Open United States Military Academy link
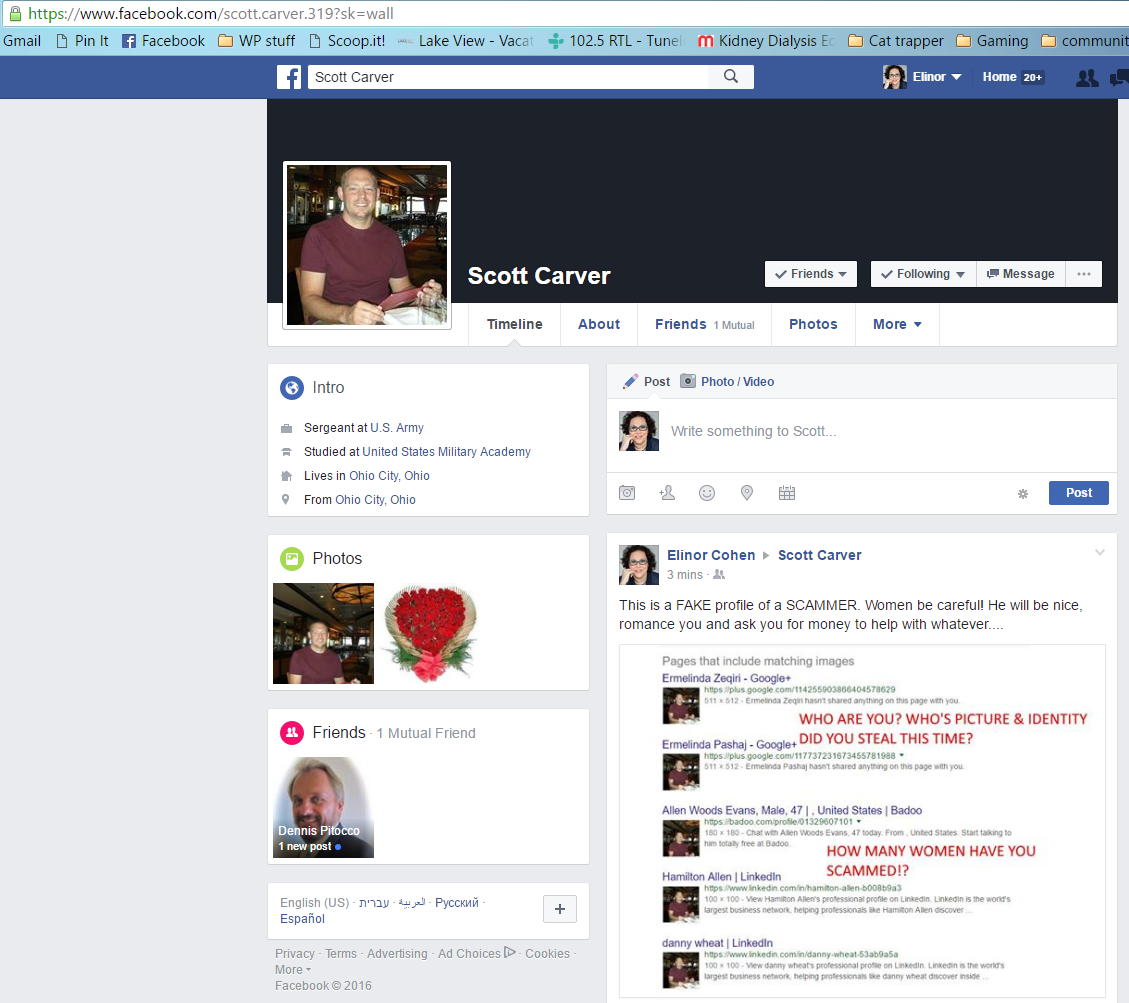 click(x=446, y=451)
